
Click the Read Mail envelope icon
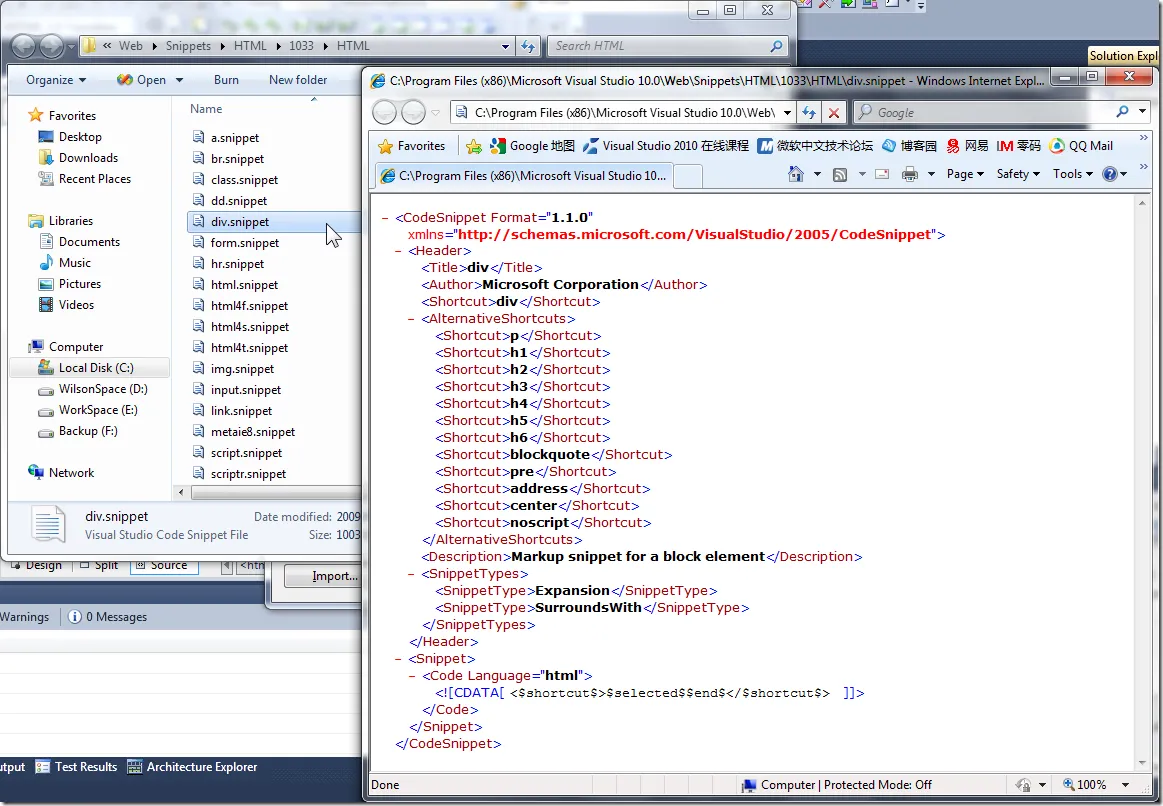coord(882,174)
